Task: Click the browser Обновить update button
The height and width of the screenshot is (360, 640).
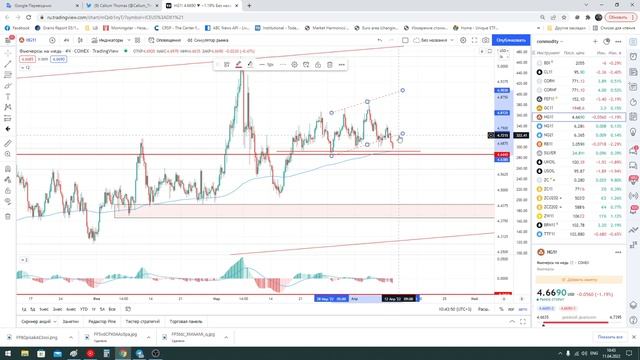Action: (620, 18)
